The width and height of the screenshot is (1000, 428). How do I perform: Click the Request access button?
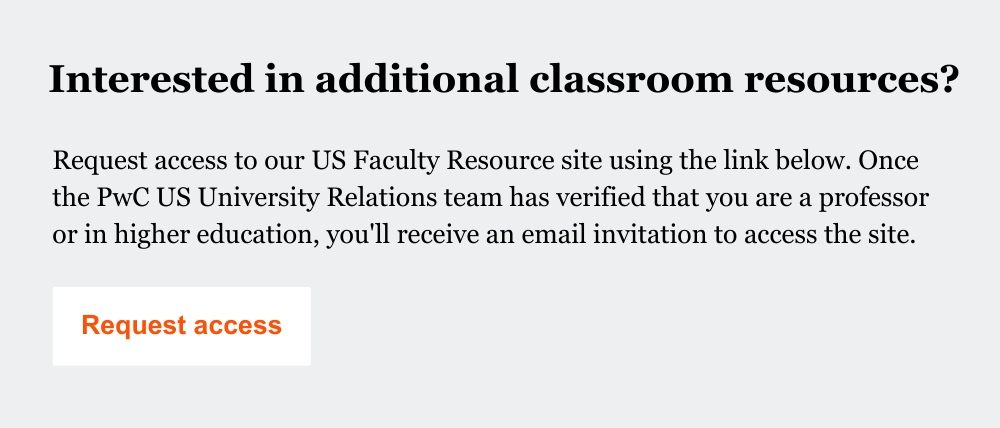coord(181,326)
